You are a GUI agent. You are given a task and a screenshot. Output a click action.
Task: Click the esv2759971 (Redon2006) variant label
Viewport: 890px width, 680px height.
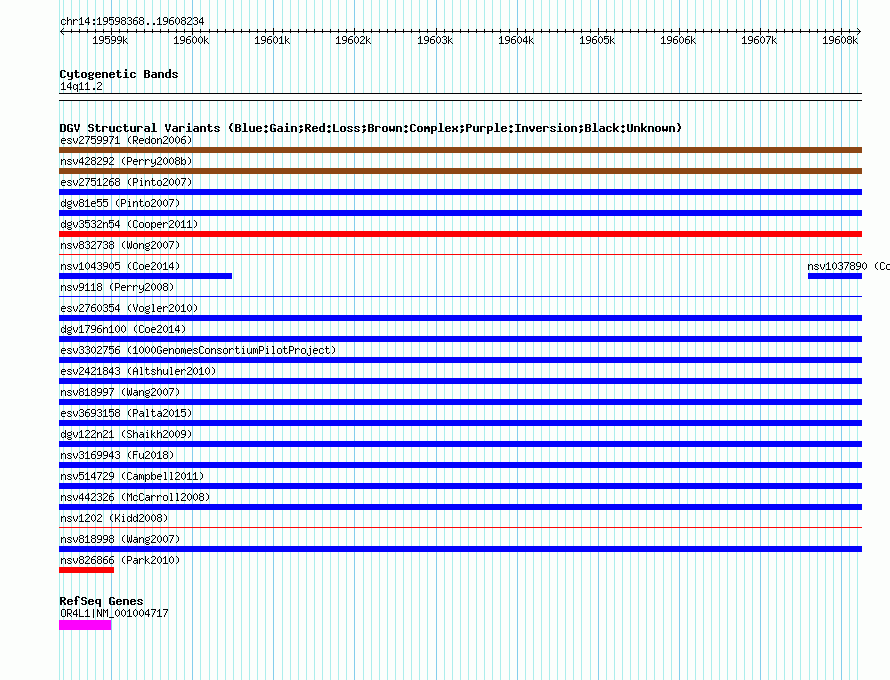(x=126, y=140)
